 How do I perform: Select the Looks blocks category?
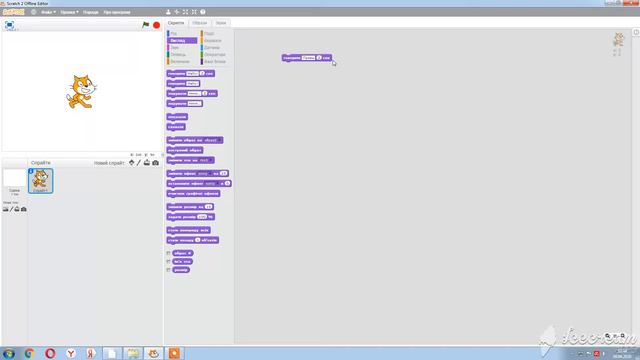(182, 40)
